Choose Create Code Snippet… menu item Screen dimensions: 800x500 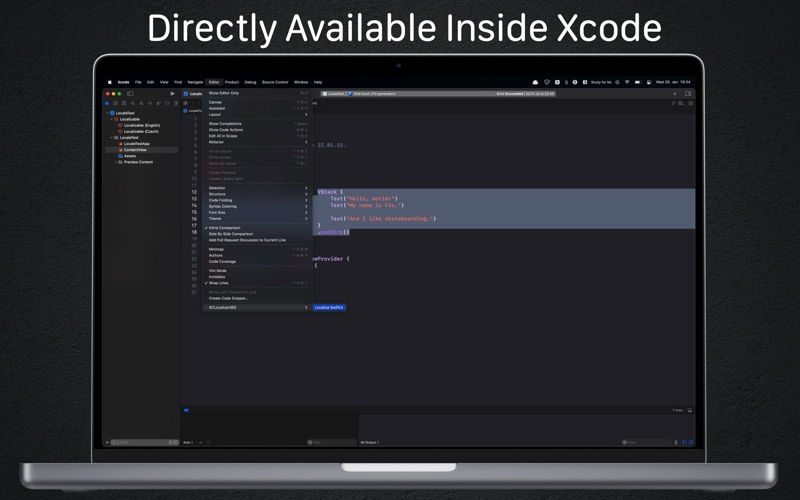[x=255, y=298]
